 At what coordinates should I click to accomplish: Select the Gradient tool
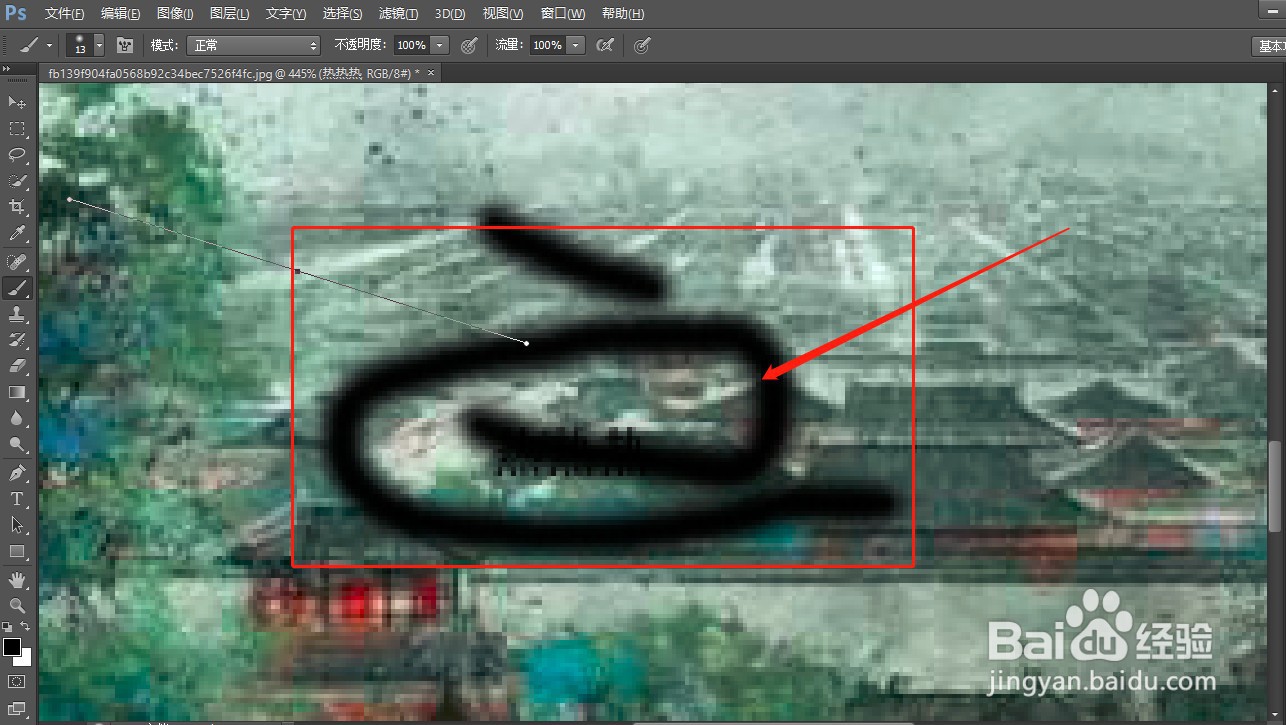pyautogui.click(x=17, y=392)
